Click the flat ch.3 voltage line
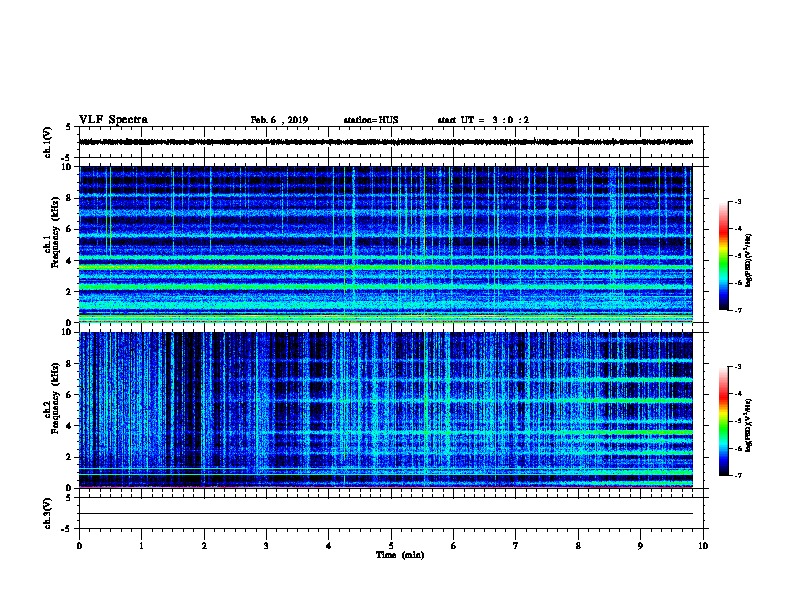Screen dimensions: 792x612 tap(386, 514)
